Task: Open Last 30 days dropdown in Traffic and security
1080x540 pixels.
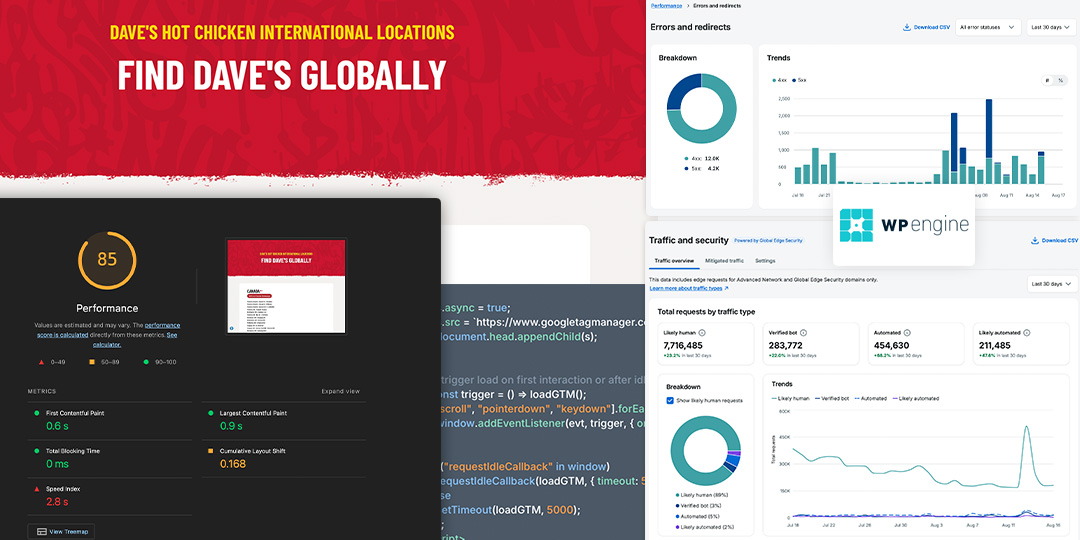Action: (x=1051, y=283)
